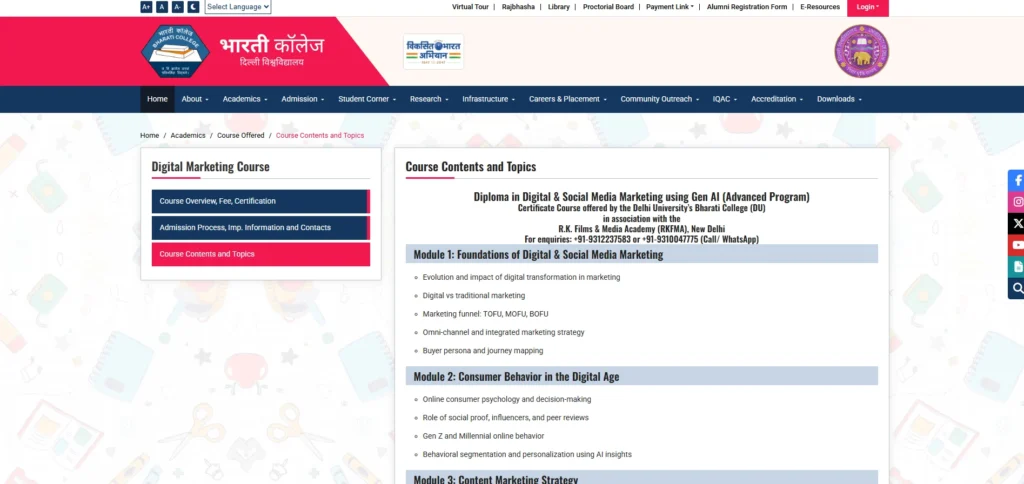This screenshot has height=484, width=1024.
Task: Expand the Payment Link dropdown
Action: [x=669, y=7]
